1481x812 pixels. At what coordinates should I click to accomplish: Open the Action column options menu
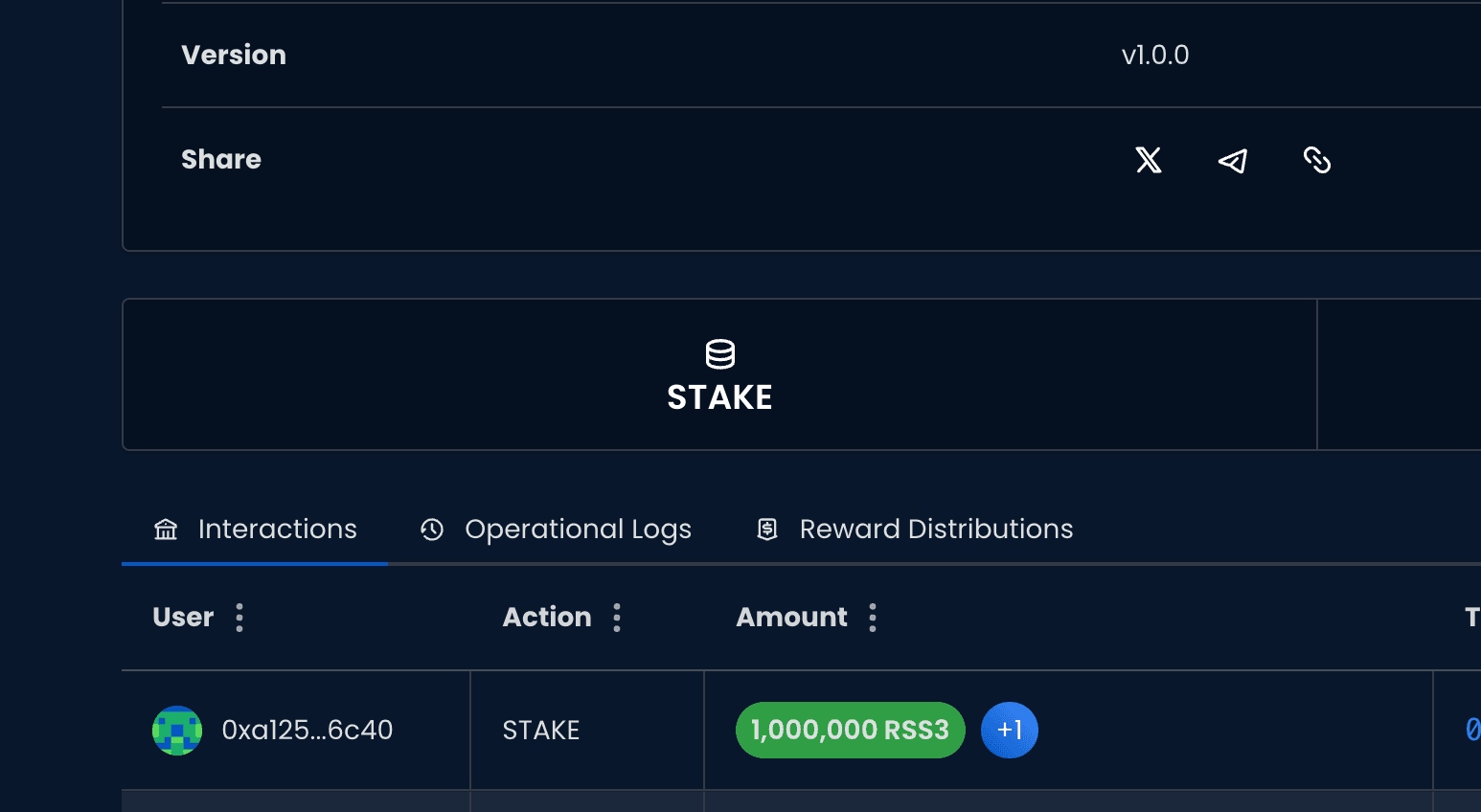pyautogui.click(x=617, y=618)
